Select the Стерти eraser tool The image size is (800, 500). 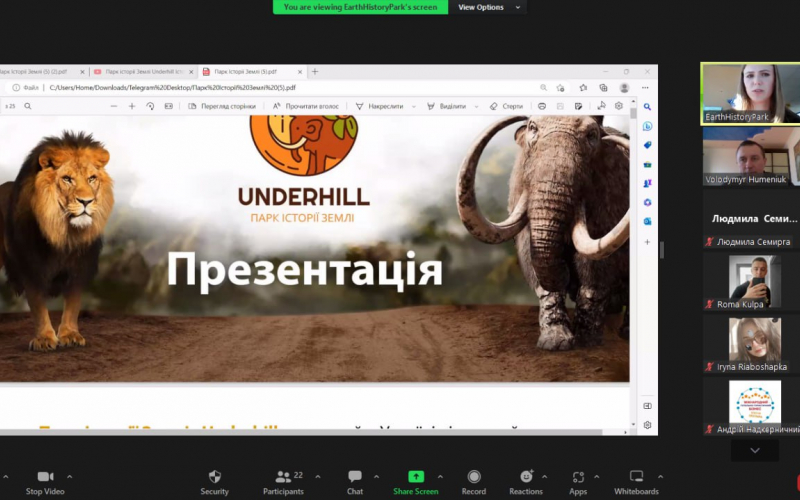[x=506, y=106]
